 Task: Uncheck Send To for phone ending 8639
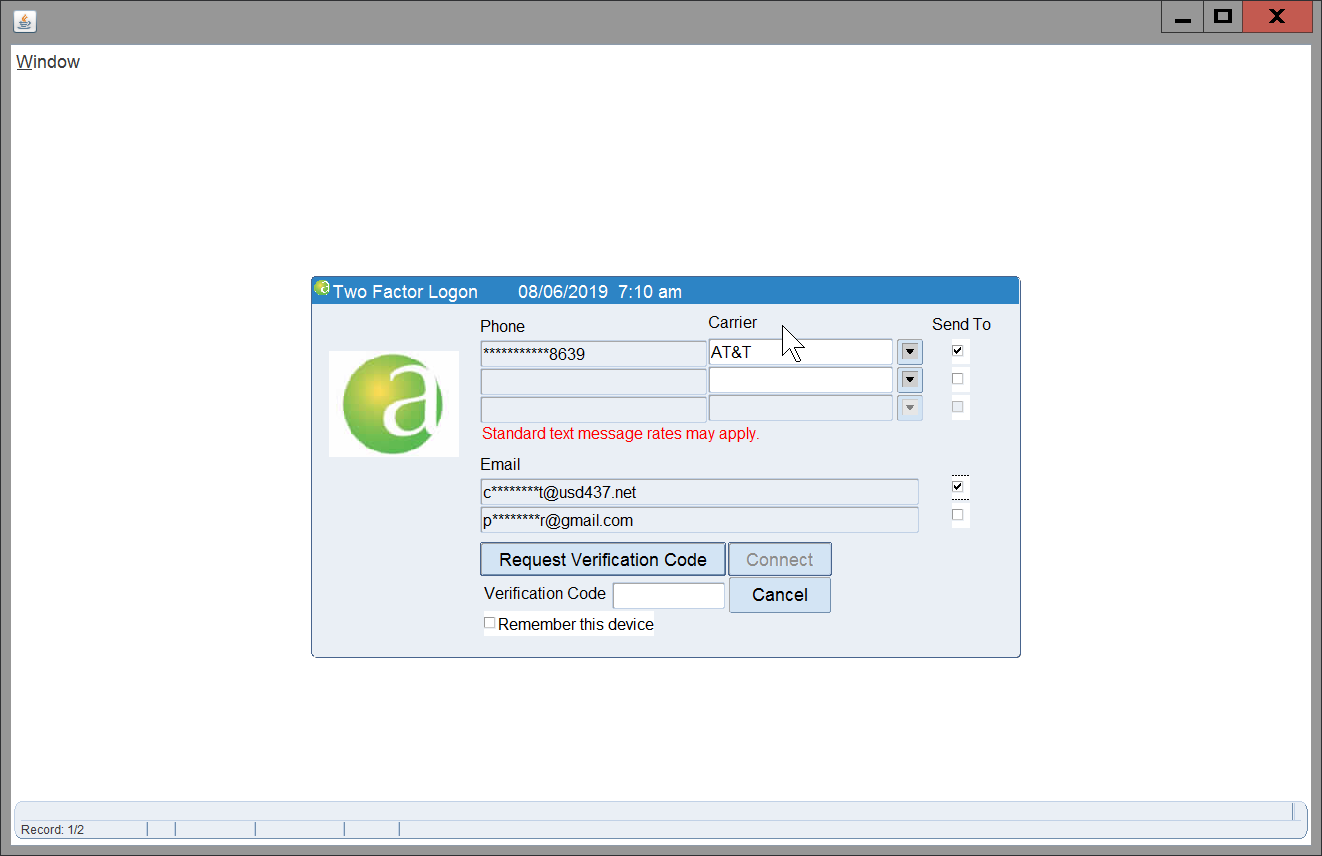pyautogui.click(x=958, y=351)
